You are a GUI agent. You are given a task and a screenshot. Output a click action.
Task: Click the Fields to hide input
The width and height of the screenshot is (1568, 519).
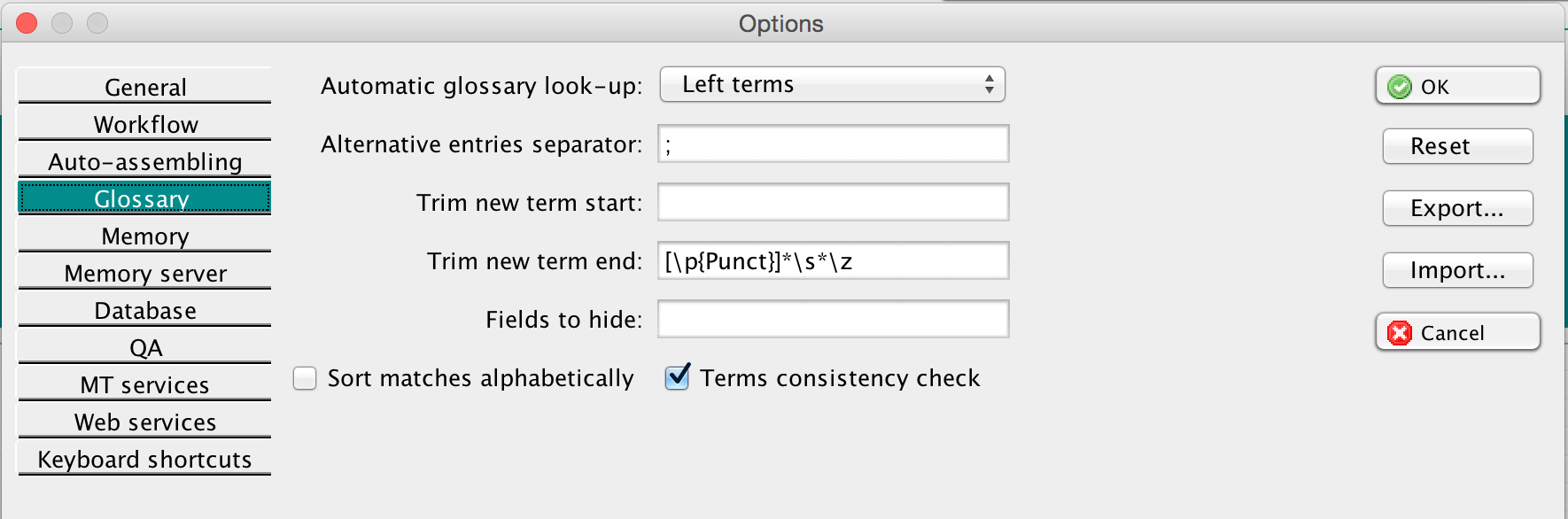[x=833, y=320]
